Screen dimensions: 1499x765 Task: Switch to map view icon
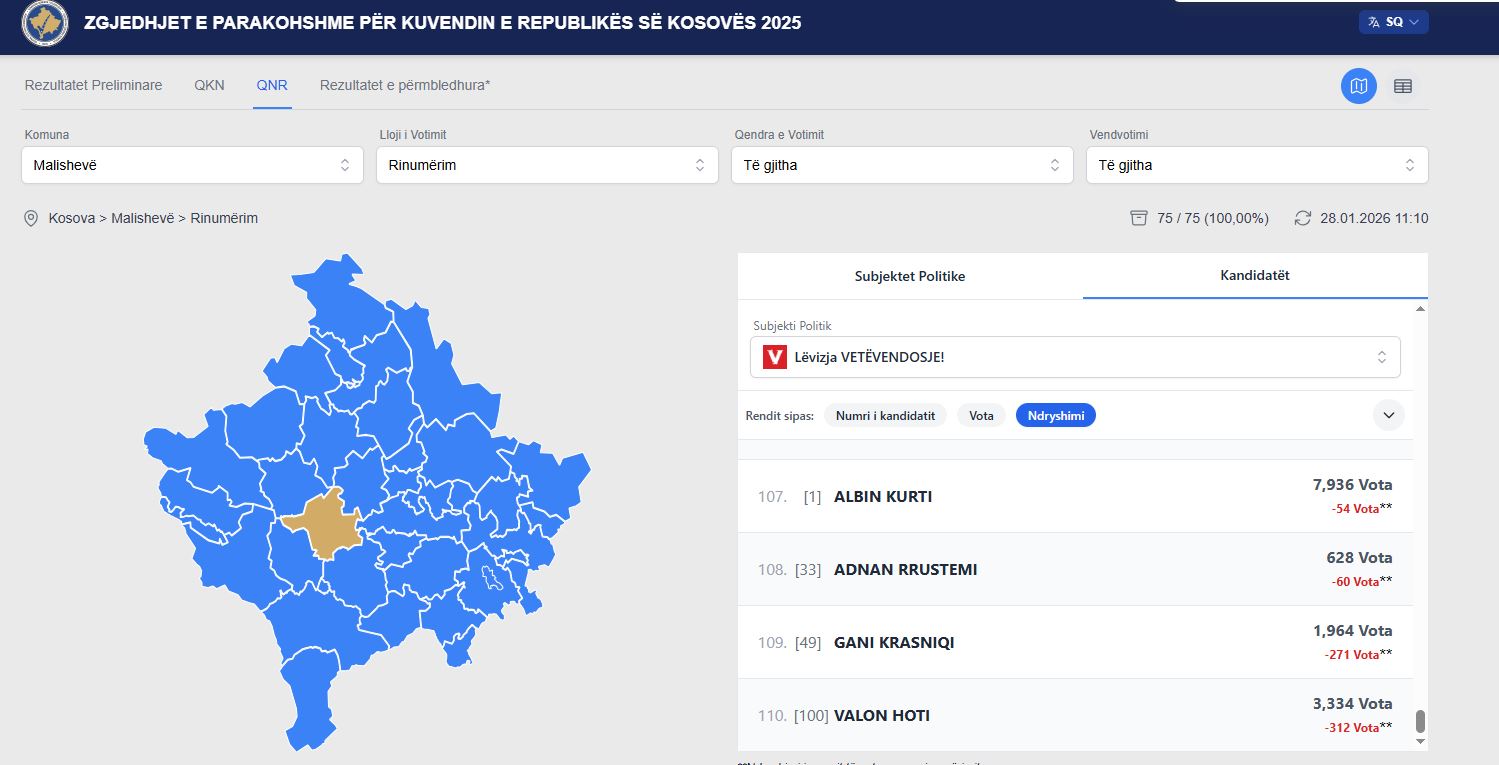click(1358, 86)
